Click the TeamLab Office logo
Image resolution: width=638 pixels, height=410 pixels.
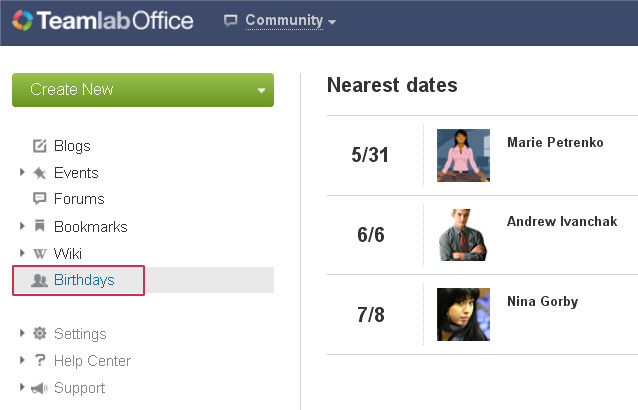click(103, 20)
